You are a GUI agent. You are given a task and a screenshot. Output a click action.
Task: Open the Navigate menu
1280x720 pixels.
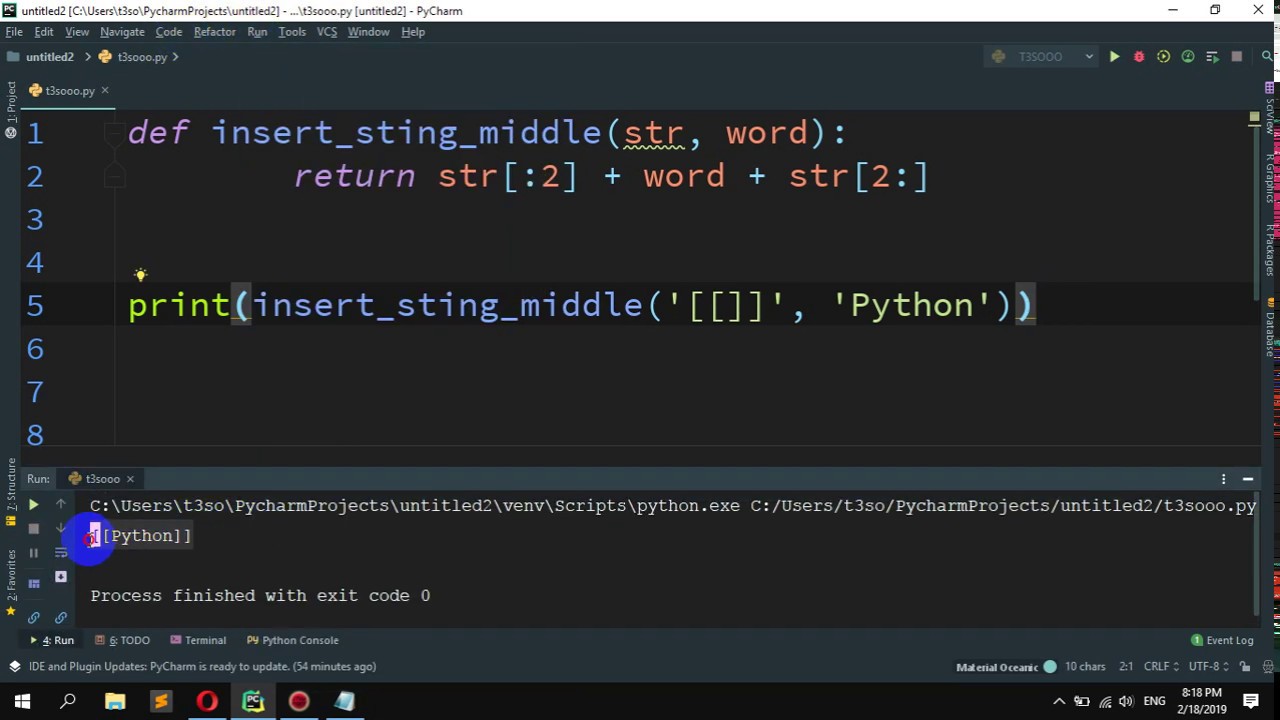pyautogui.click(x=122, y=32)
